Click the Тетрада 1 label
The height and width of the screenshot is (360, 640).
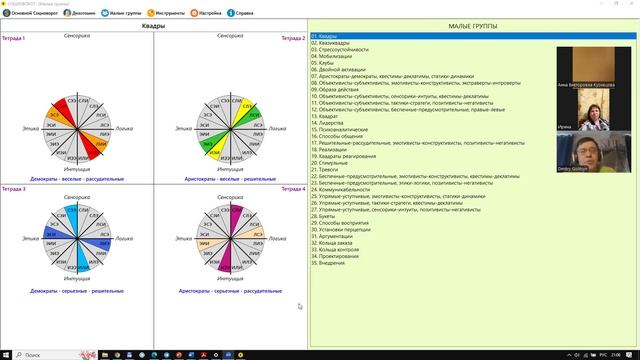13,38
